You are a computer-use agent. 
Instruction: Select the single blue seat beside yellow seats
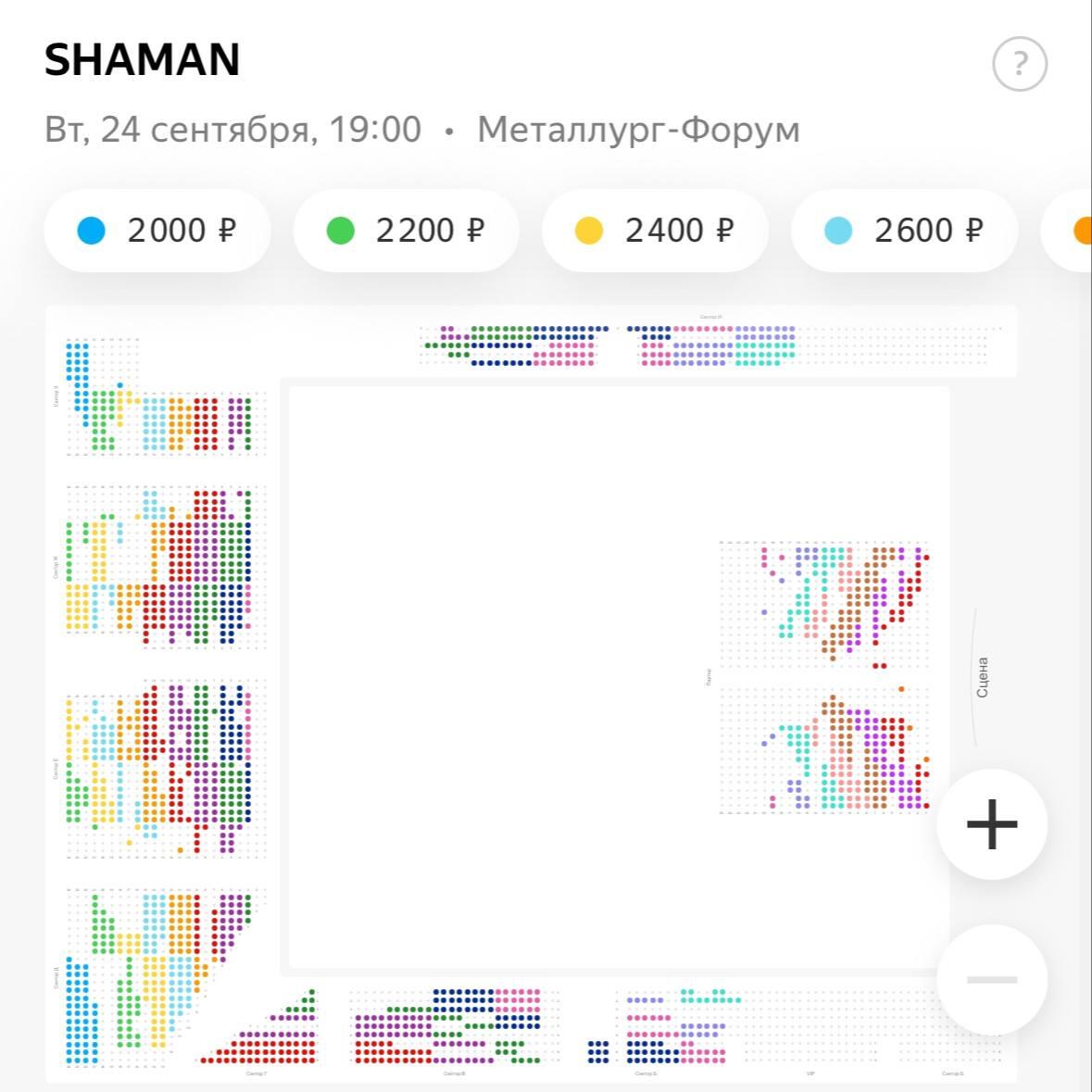coord(119,385)
